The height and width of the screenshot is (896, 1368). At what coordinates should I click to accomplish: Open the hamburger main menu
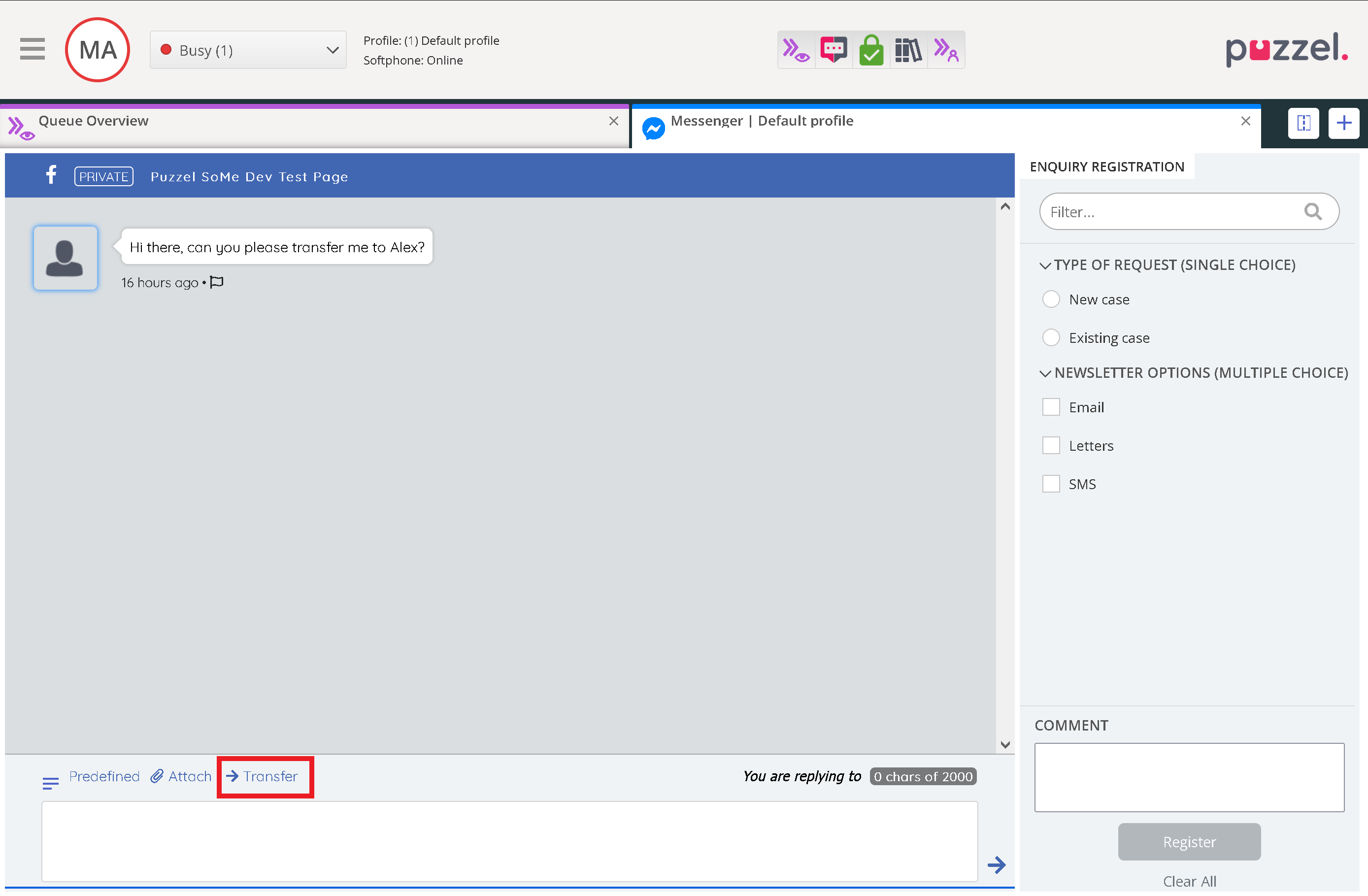(x=32, y=49)
